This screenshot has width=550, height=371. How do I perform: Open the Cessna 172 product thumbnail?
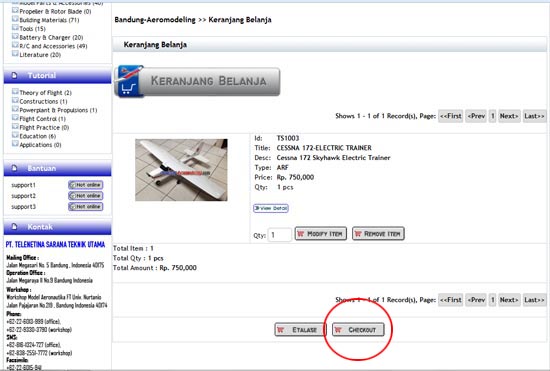(181, 170)
